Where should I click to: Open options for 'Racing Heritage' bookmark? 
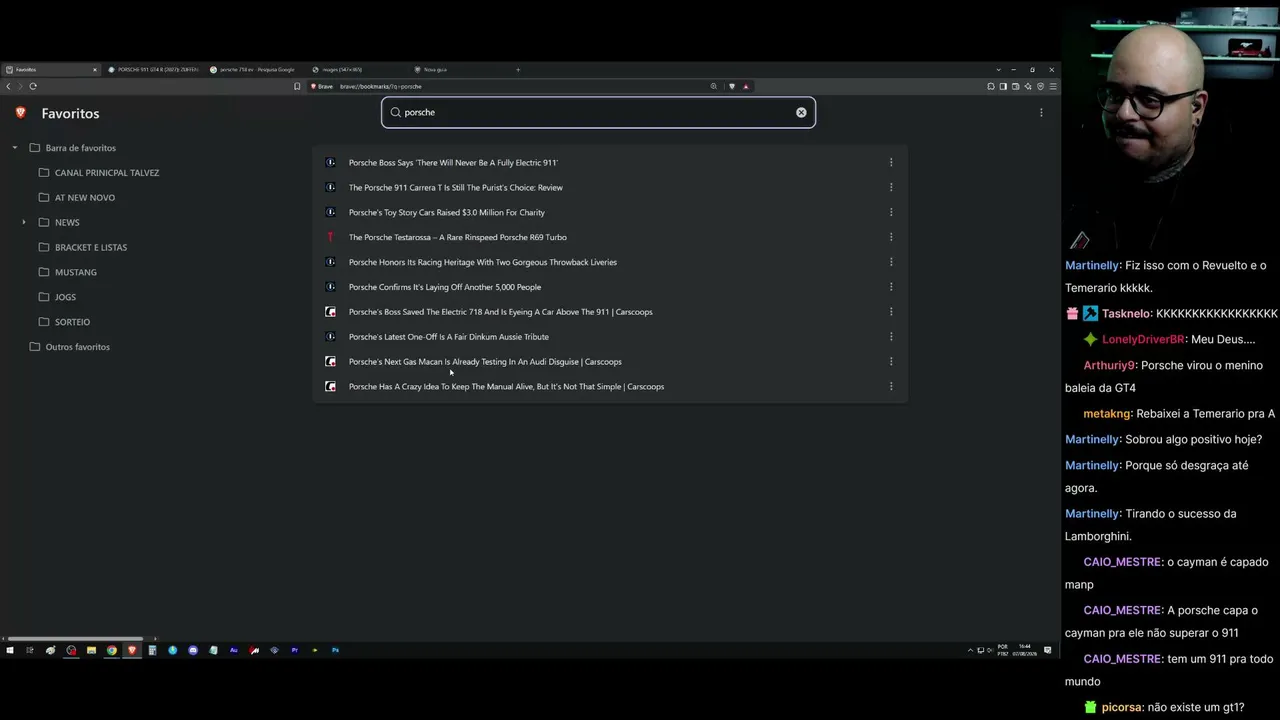click(x=891, y=262)
